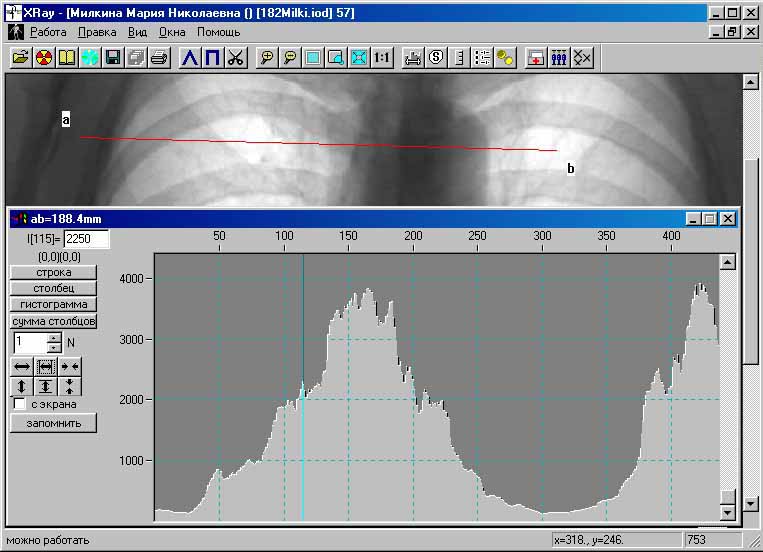Open the Правка menu
Image resolution: width=763 pixels, height=552 pixels.
click(x=97, y=32)
